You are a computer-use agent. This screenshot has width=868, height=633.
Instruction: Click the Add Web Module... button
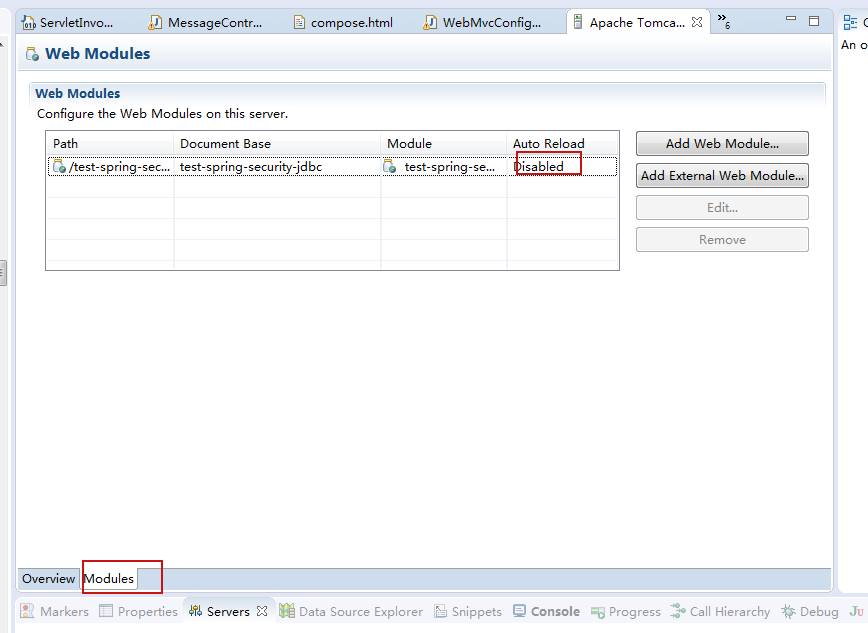[x=722, y=143]
